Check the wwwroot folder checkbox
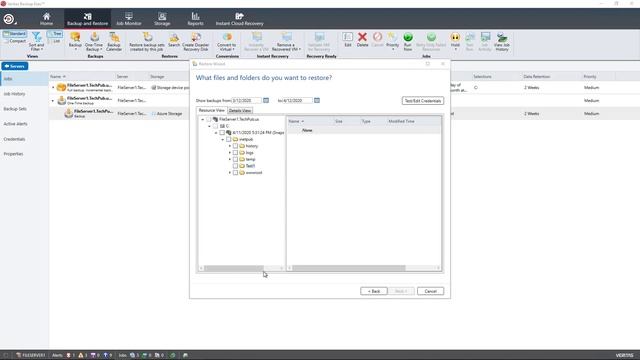640x360 pixels. (x=235, y=173)
